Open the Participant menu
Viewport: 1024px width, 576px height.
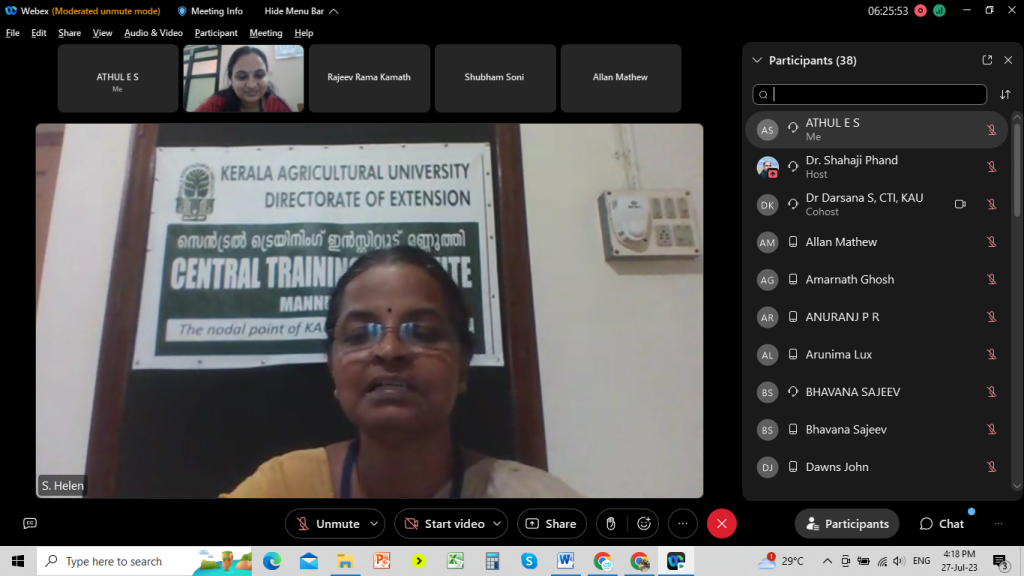pos(216,33)
